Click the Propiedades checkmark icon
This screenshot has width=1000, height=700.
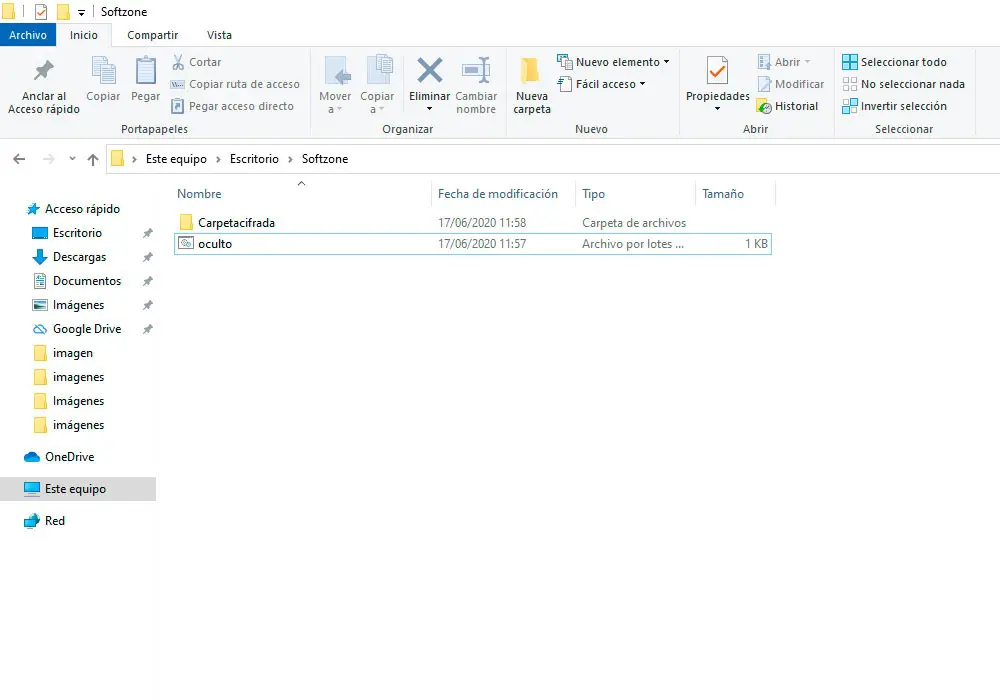click(717, 70)
